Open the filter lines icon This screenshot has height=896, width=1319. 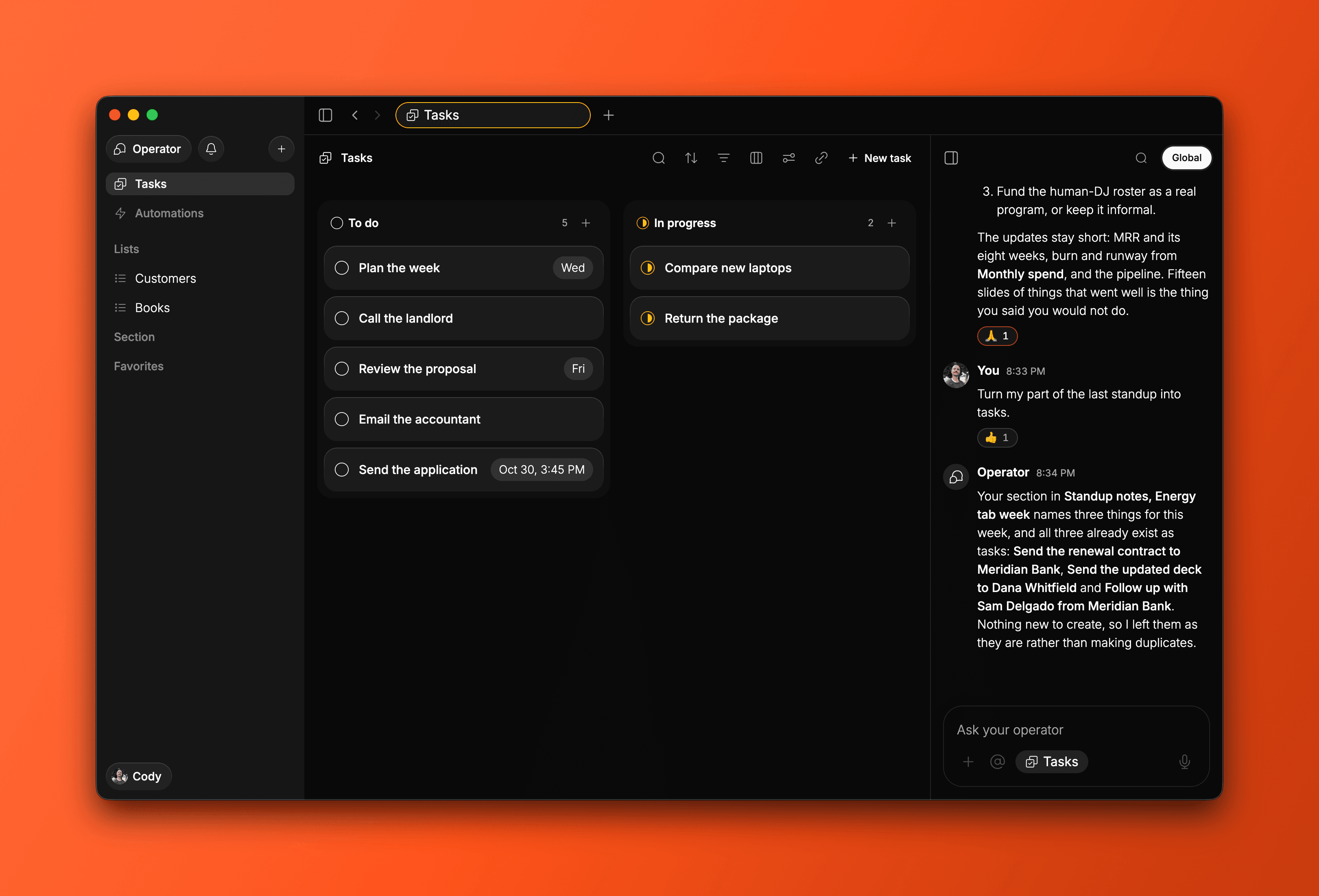click(724, 158)
